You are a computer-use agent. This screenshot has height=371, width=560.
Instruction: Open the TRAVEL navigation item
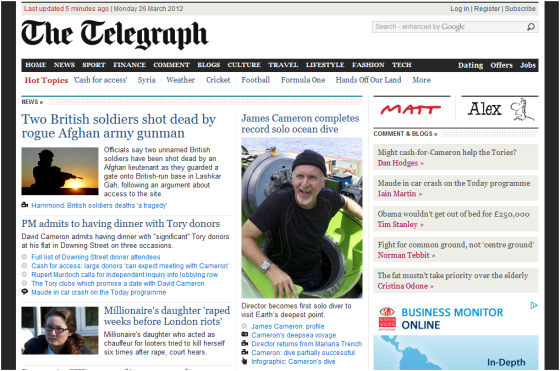coord(283,65)
